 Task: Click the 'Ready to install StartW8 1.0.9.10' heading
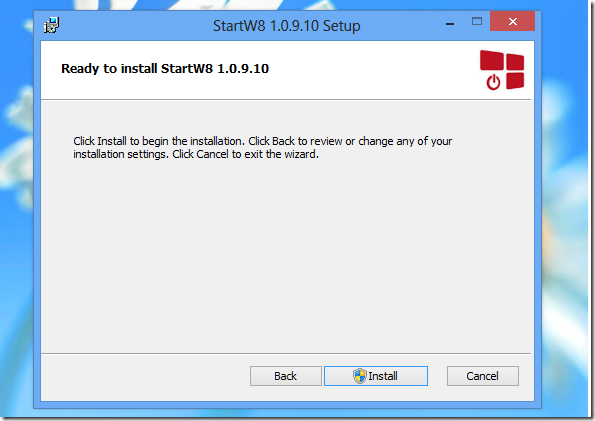165,69
